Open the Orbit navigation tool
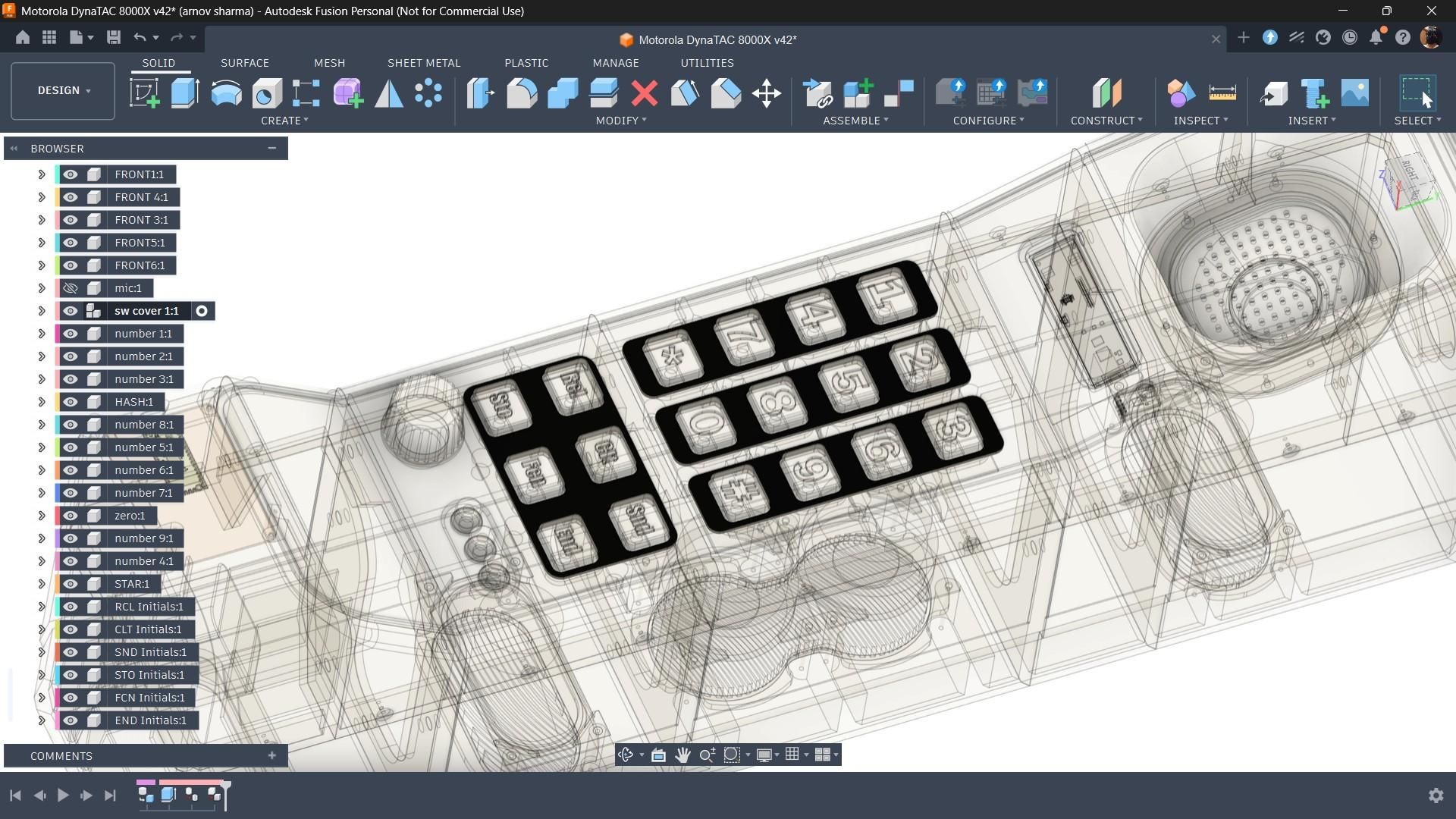Image resolution: width=1456 pixels, height=819 pixels. [626, 755]
